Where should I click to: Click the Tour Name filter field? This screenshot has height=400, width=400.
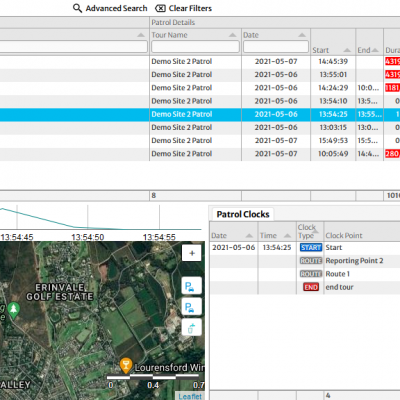[x=195, y=46]
